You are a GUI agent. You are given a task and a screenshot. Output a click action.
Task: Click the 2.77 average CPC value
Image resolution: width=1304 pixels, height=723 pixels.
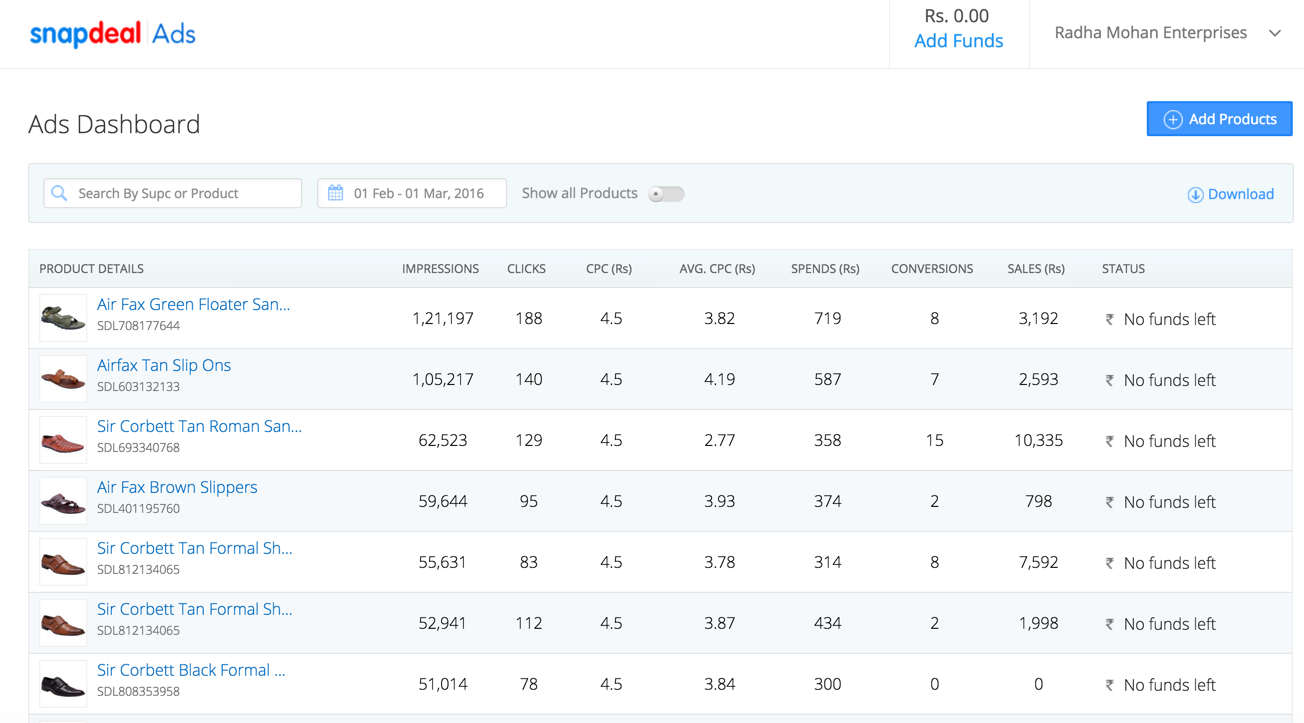(719, 441)
